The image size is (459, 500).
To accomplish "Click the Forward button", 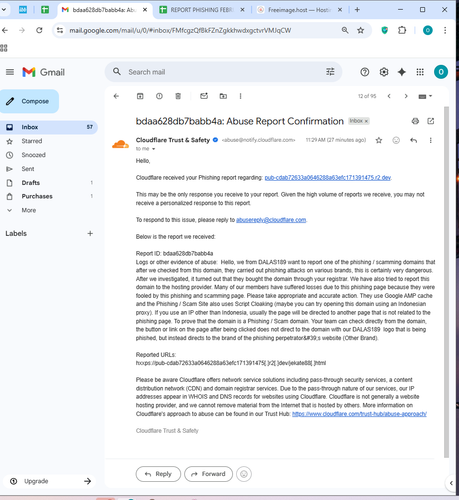I will (208, 474).
